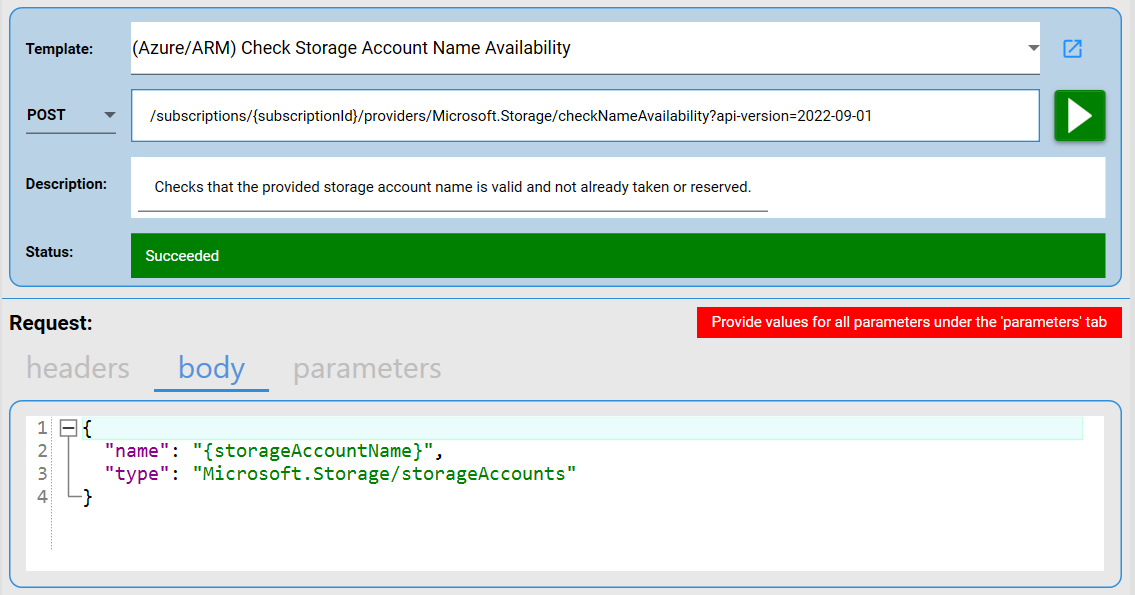Viewport: 1135px width, 595px height.
Task: Click the {storageAccountName} value in body
Action: tap(313, 451)
